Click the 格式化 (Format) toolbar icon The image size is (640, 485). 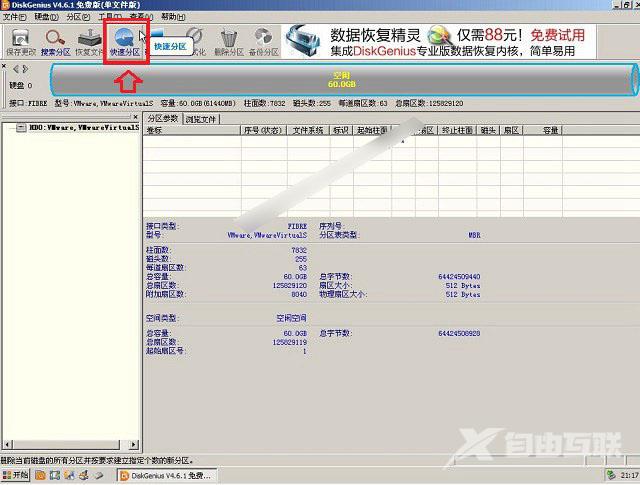click(196, 42)
